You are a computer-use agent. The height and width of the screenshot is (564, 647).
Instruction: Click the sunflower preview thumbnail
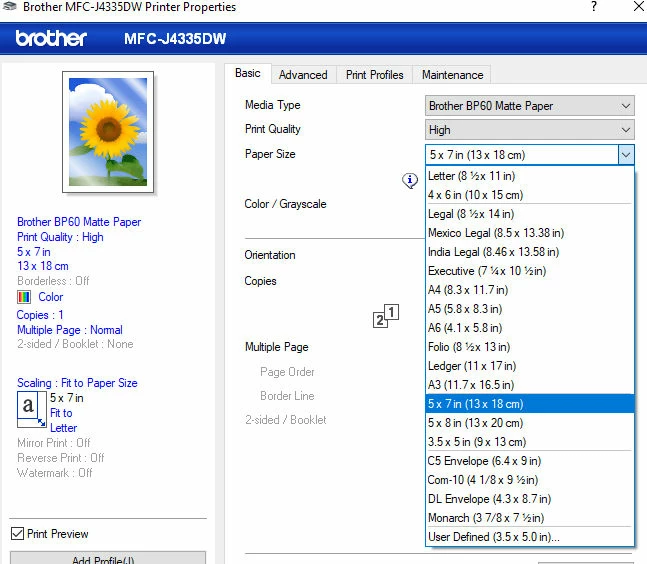(x=108, y=132)
